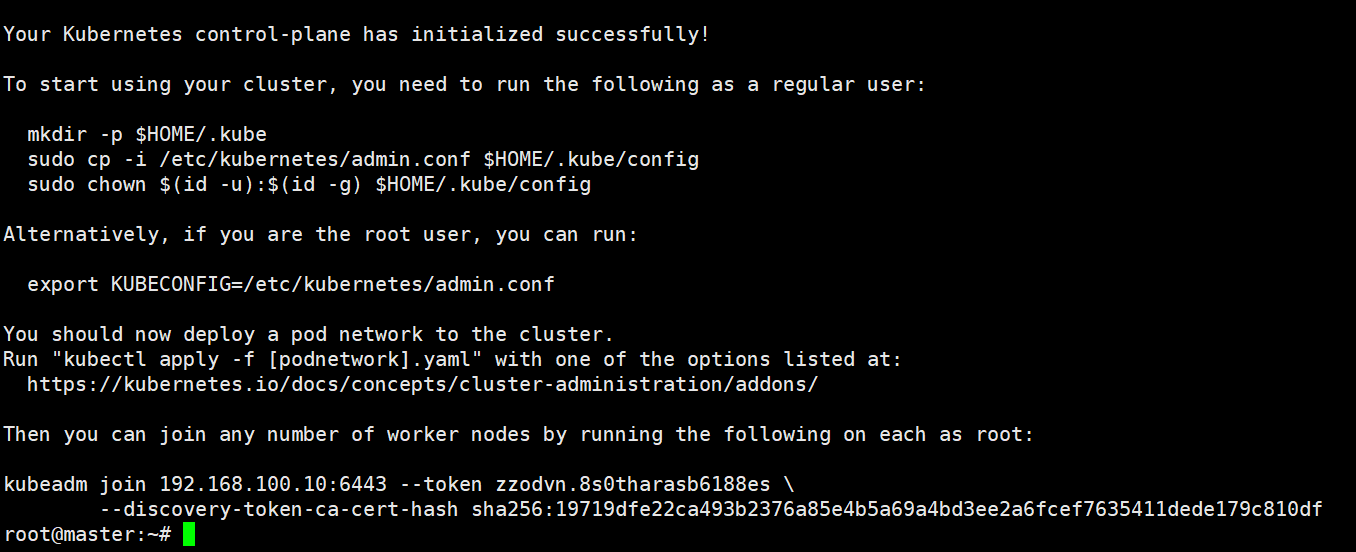
Task: Click the 'mkdir -p $HOME/.kube' command line
Action: pos(147,134)
